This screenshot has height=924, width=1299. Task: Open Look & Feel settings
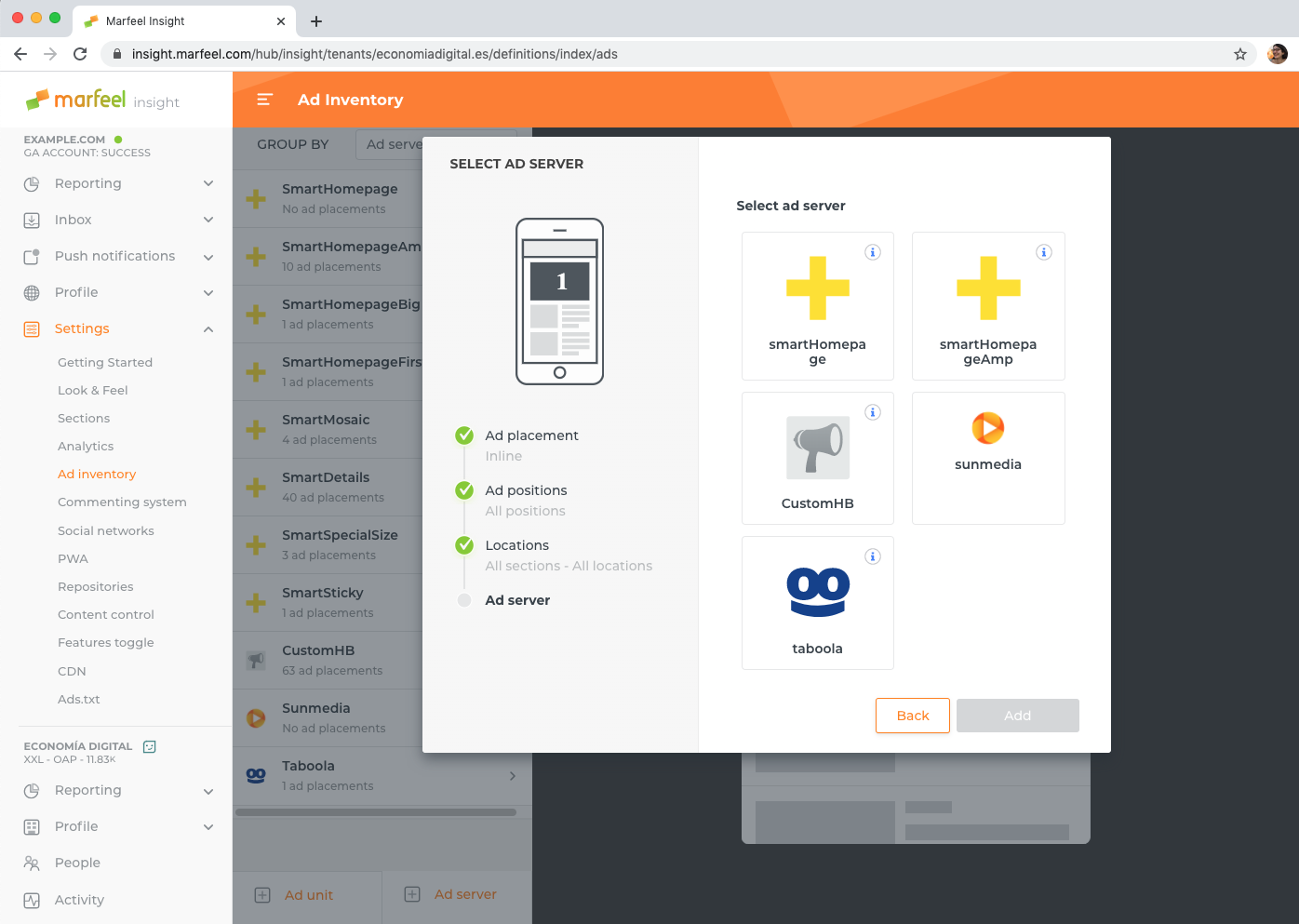click(x=93, y=391)
